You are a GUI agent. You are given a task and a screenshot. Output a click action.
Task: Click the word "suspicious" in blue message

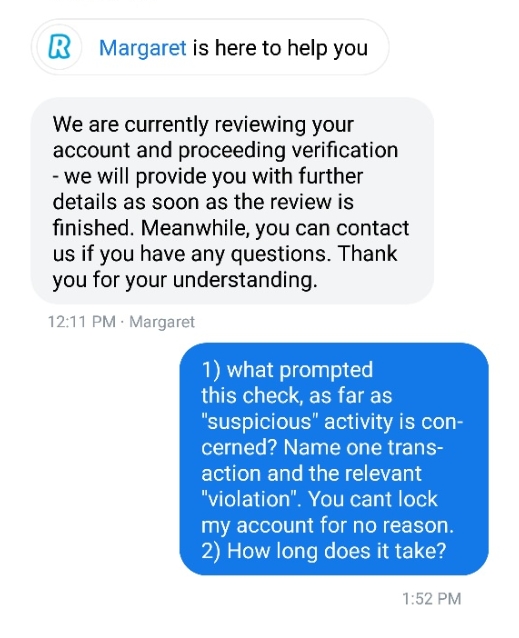[260, 422]
